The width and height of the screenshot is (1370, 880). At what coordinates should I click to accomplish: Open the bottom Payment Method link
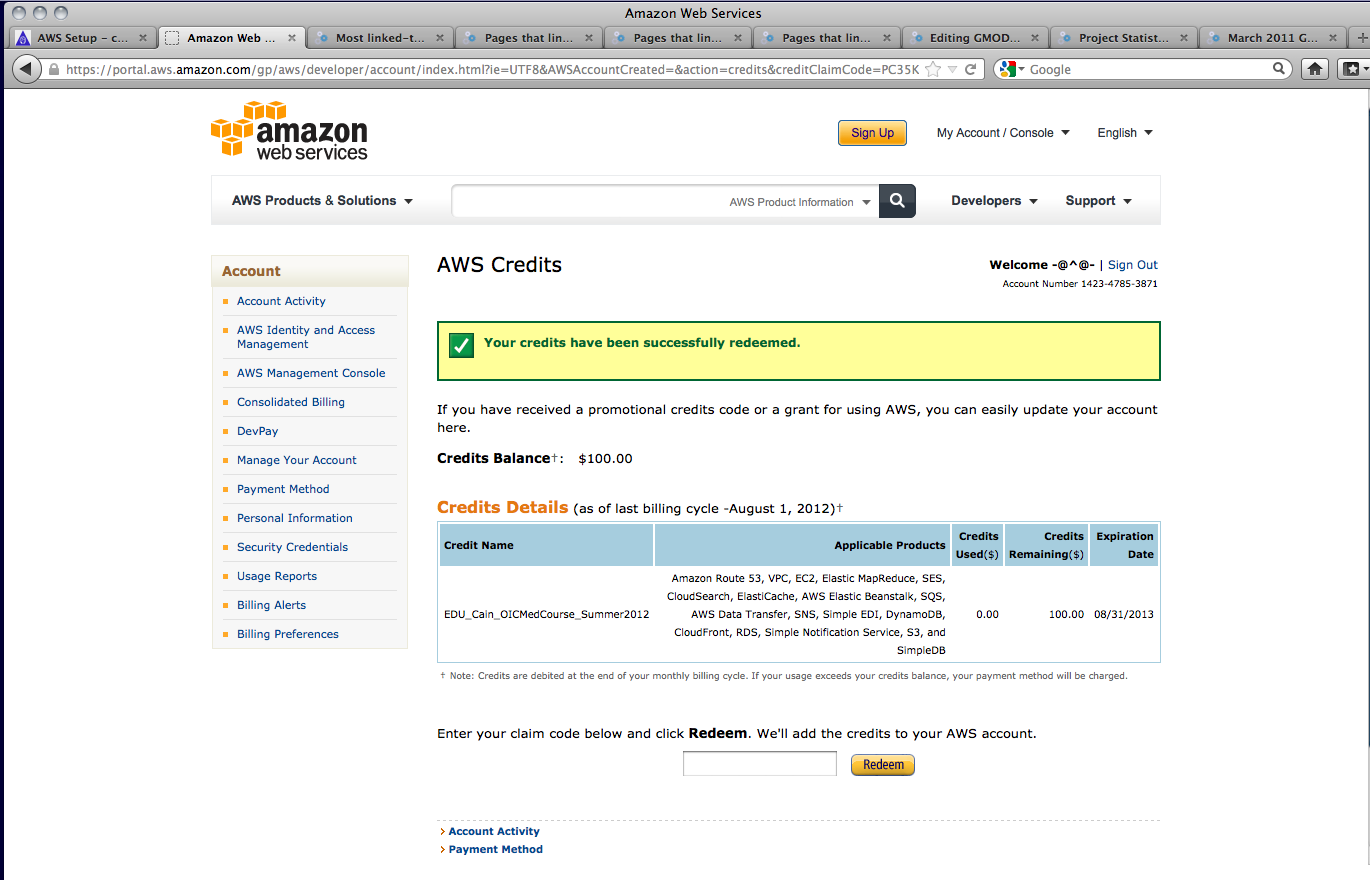[x=495, y=849]
